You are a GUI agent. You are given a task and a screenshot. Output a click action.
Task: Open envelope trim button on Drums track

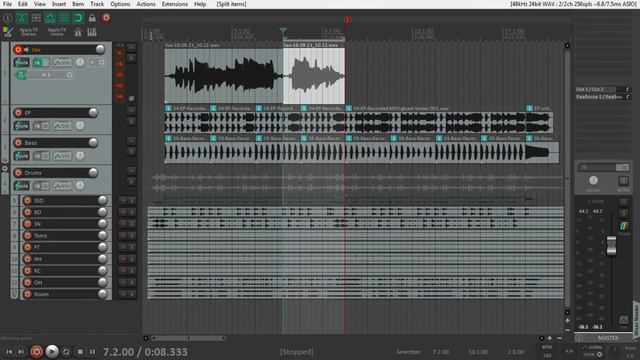[x=62, y=186]
